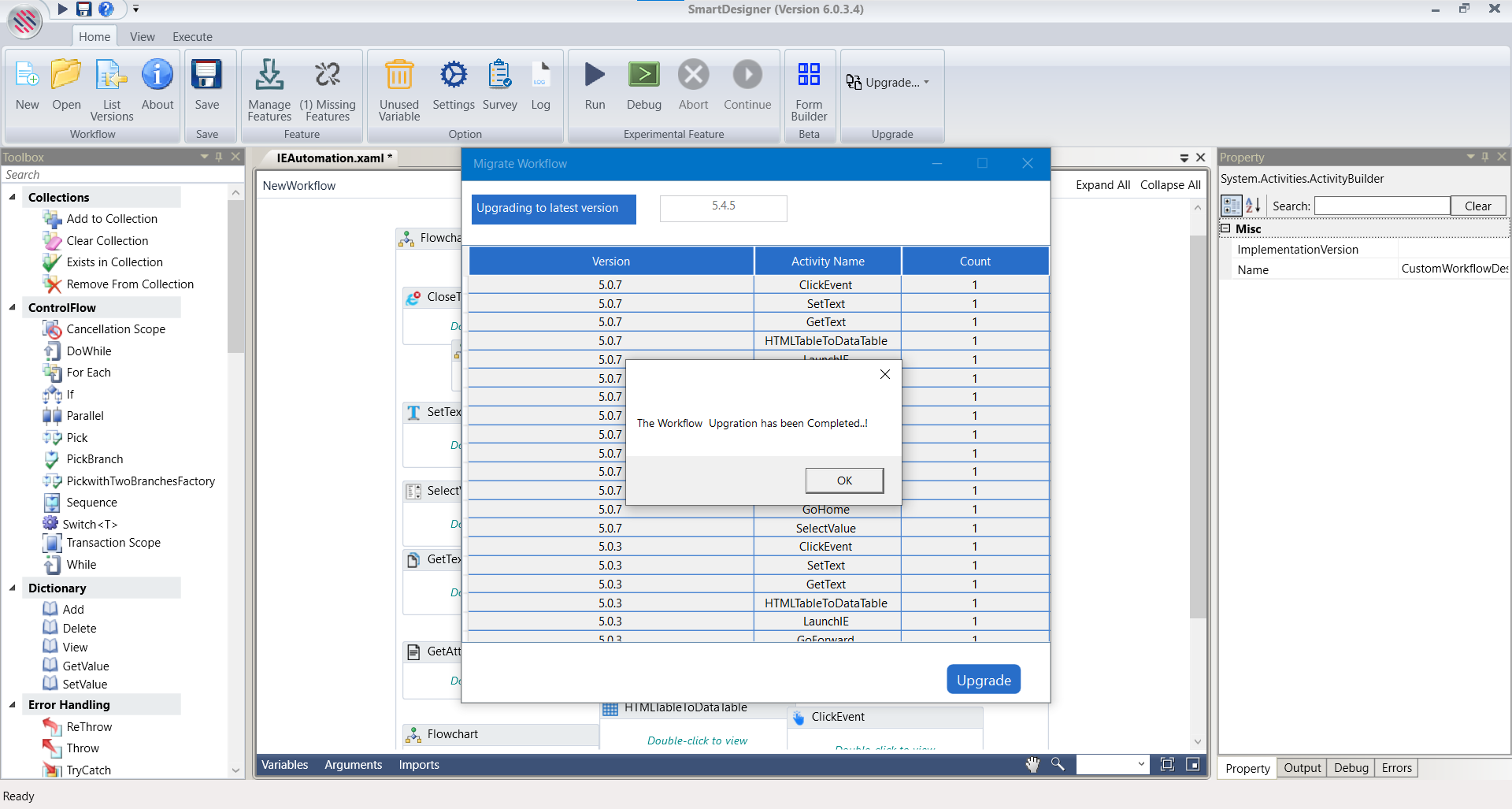Viewport: 1512px width, 809px height.
Task: Open the Settings gear in ribbon
Action: 454,76
